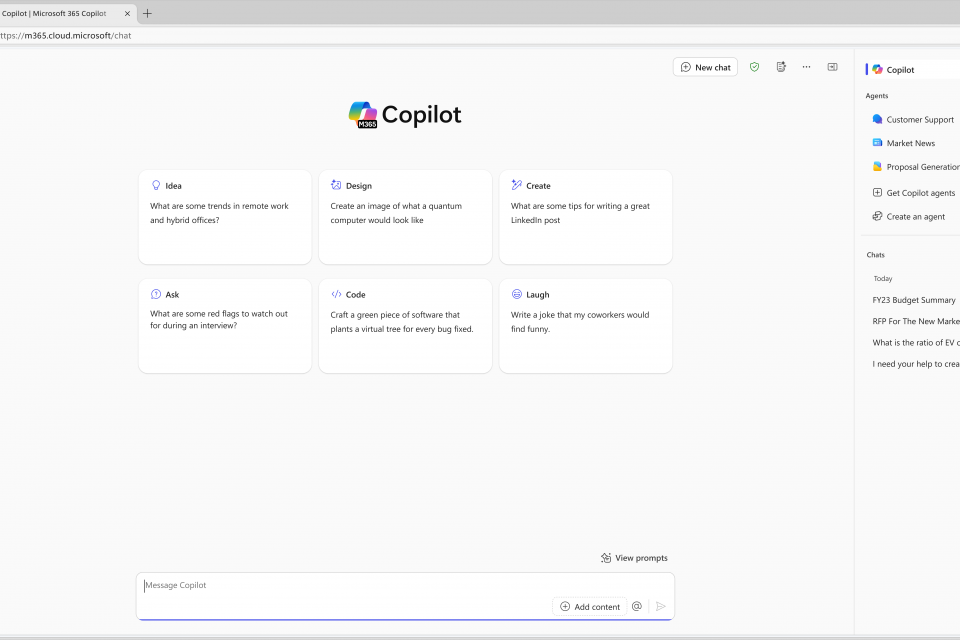Click the @ mention icon in message box

pos(636,606)
